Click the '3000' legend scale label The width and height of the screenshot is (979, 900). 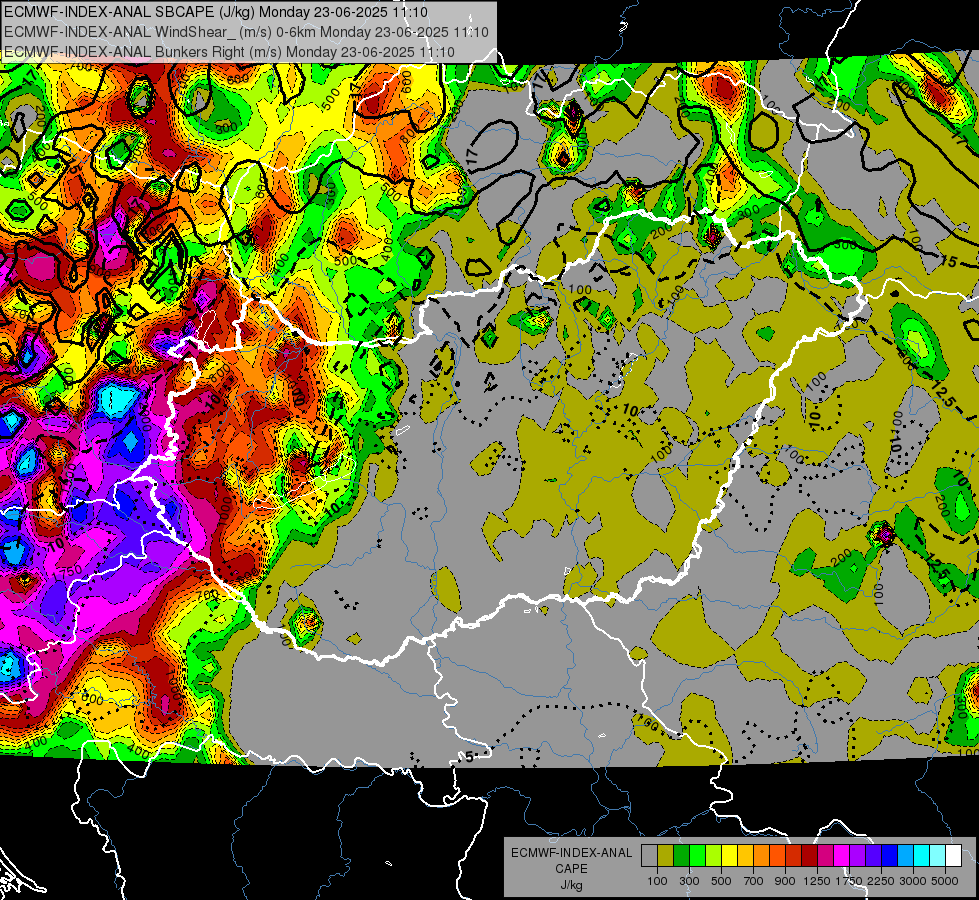[913, 882]
